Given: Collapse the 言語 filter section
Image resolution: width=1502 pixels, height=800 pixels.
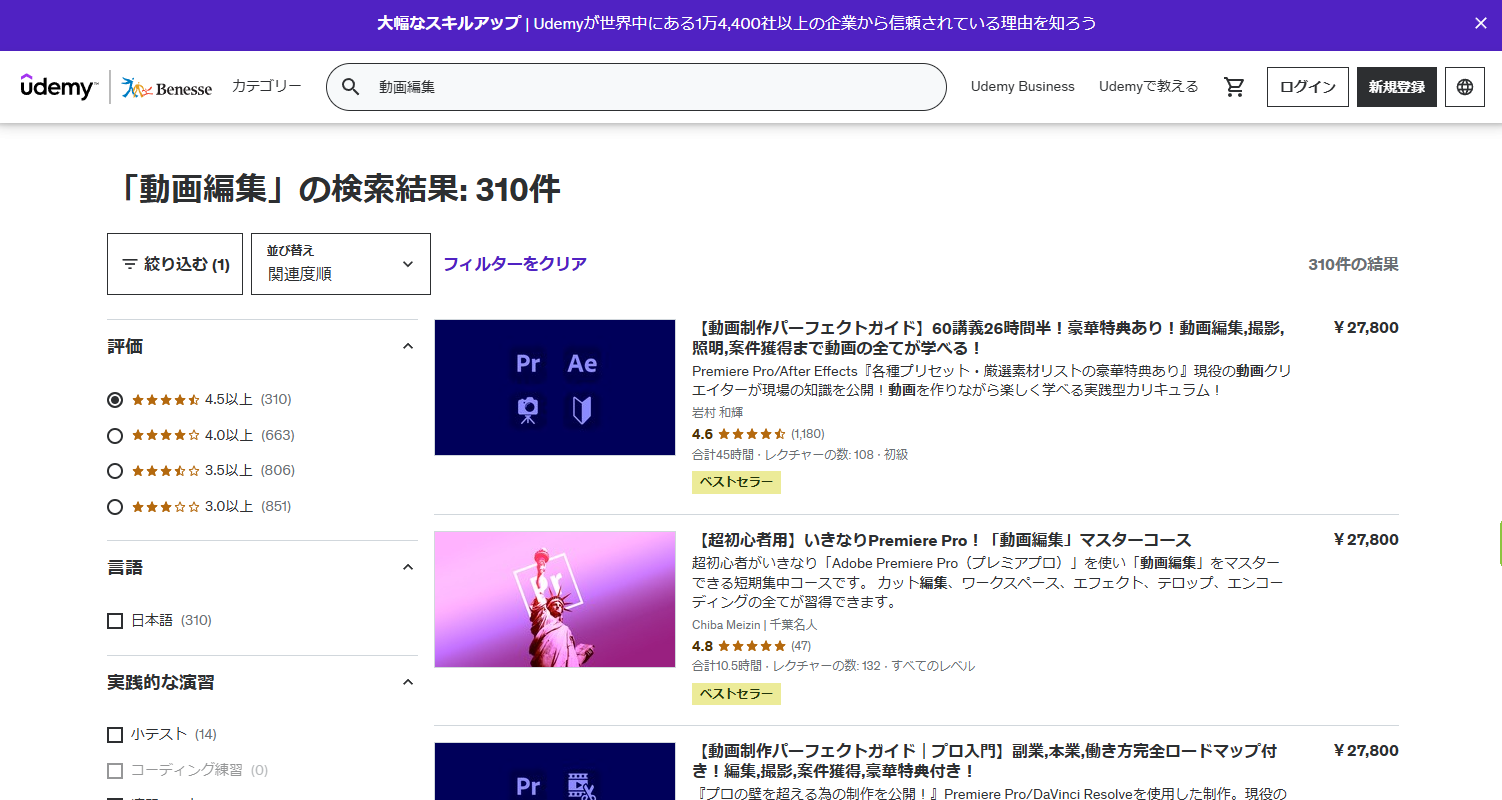Looking at the screenshot, I should click(x=407, y=567).
